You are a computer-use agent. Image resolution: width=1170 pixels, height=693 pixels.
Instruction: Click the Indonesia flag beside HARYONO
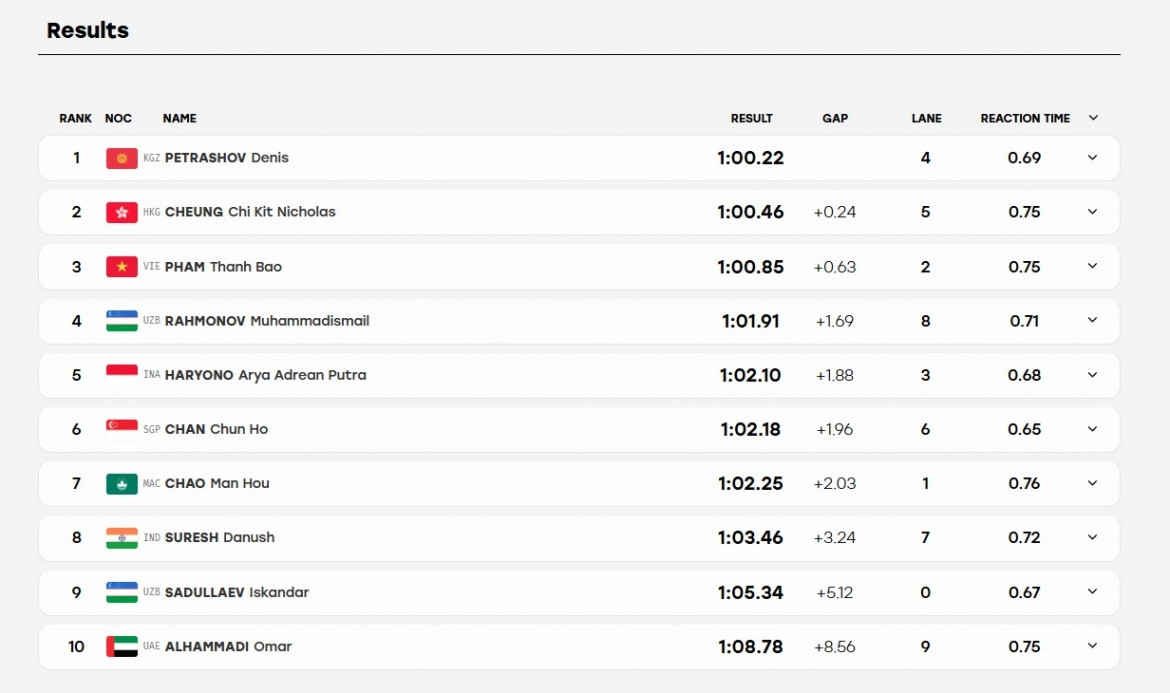coord(122,375)
